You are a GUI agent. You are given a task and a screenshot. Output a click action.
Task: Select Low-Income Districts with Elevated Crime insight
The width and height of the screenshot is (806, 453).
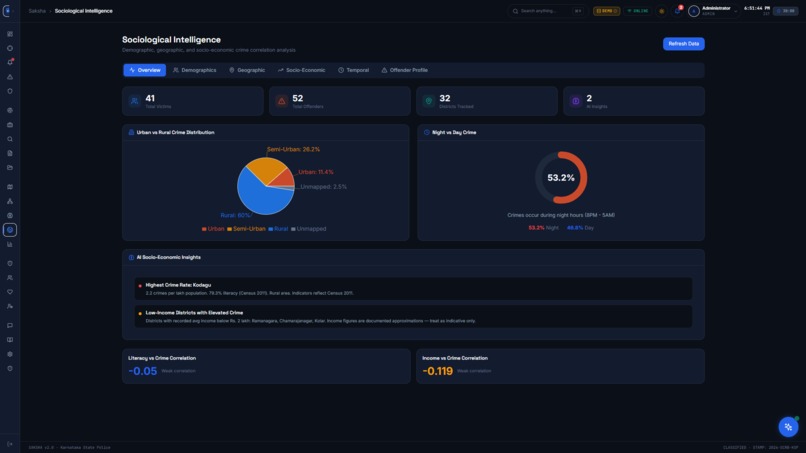pos(413,316)
